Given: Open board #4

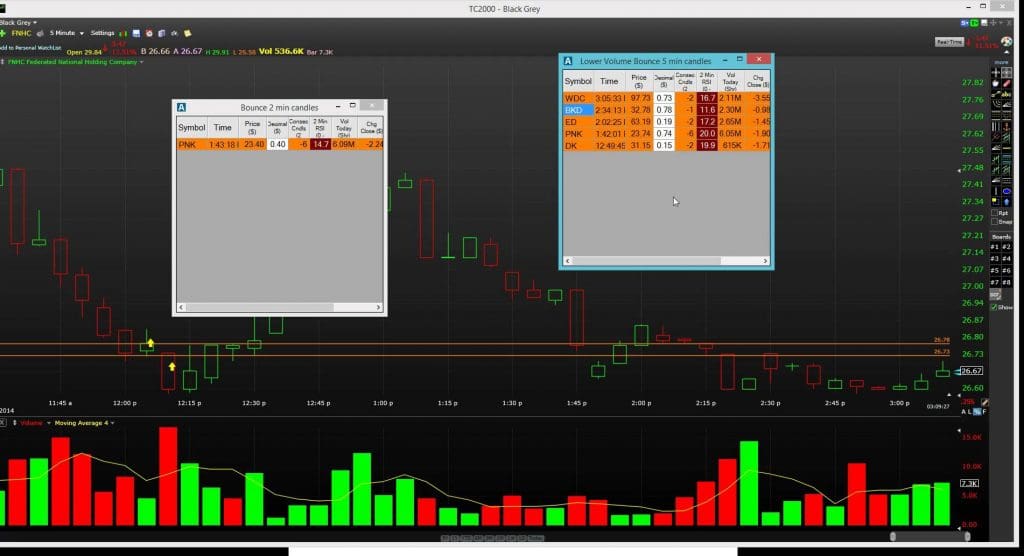Looking at the screenshot, I should point(1006,259).
